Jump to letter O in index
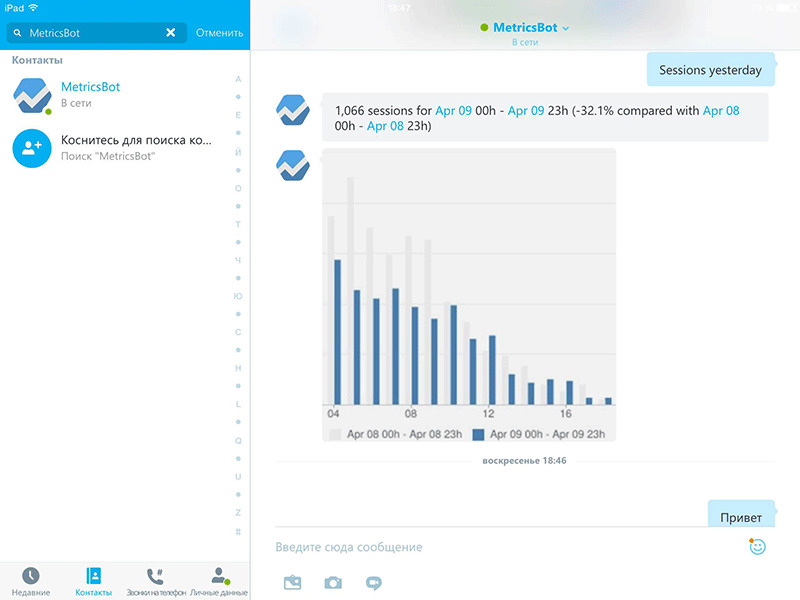Screen dimensions: 800x600 click(238, 188)
